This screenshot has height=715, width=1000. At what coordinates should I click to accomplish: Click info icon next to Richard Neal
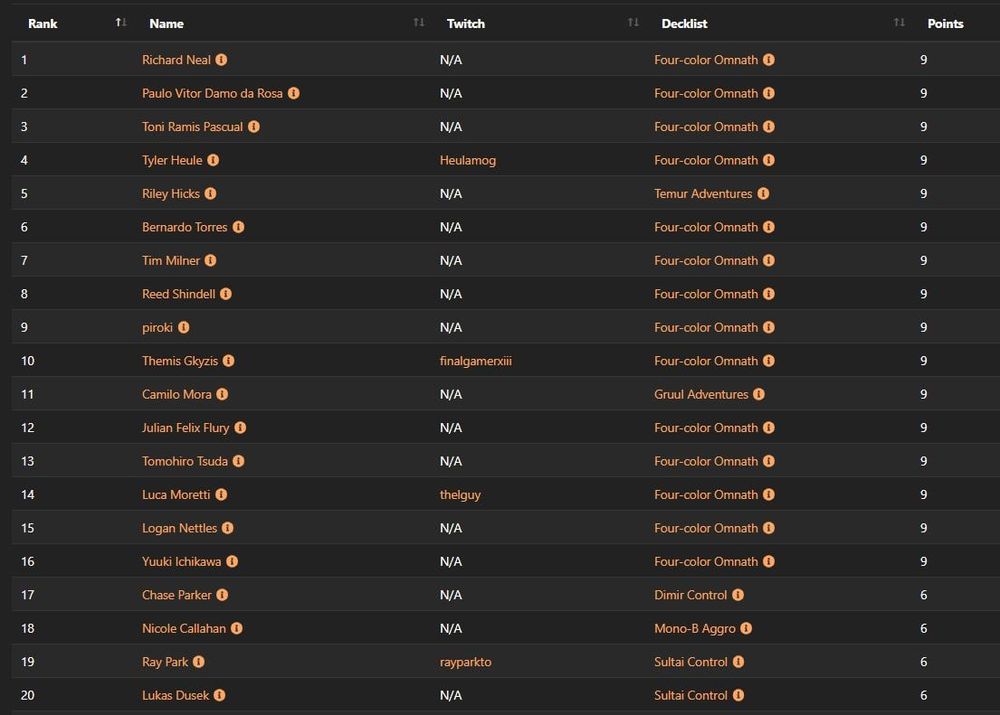point(221,60)
